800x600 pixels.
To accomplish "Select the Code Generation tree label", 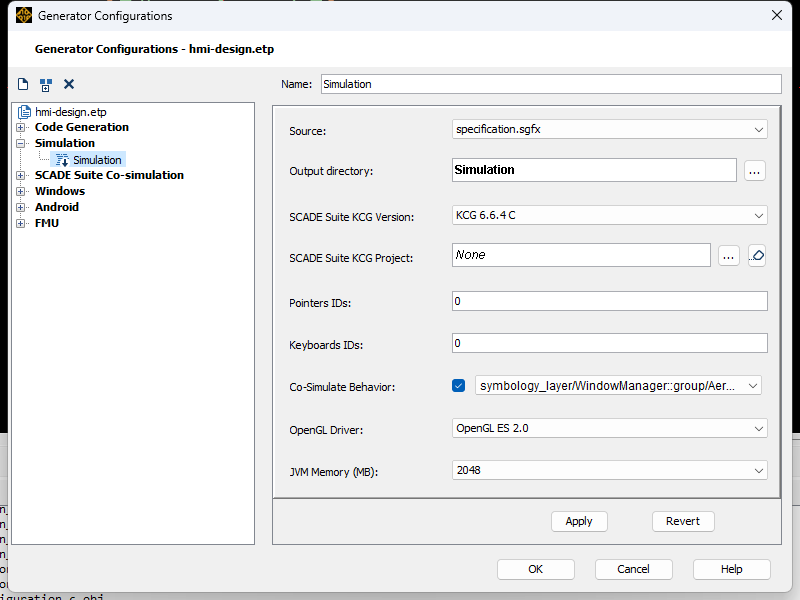I will (82, 127).
